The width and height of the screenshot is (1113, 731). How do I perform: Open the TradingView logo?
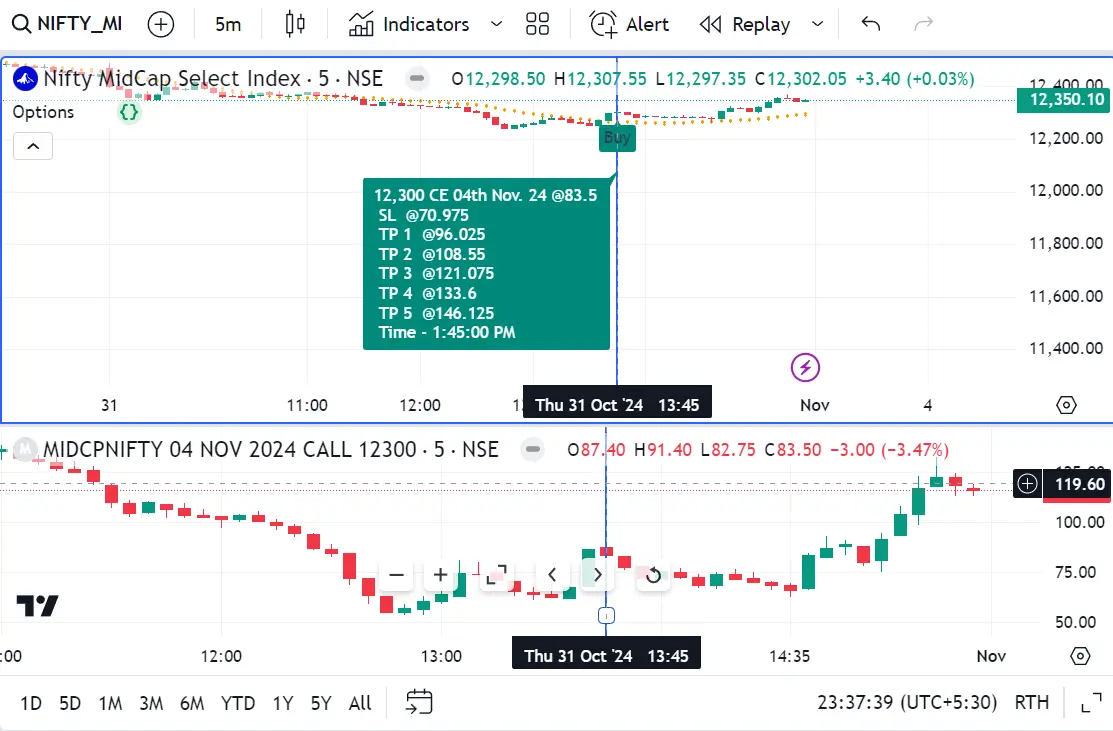pos(37,605)
